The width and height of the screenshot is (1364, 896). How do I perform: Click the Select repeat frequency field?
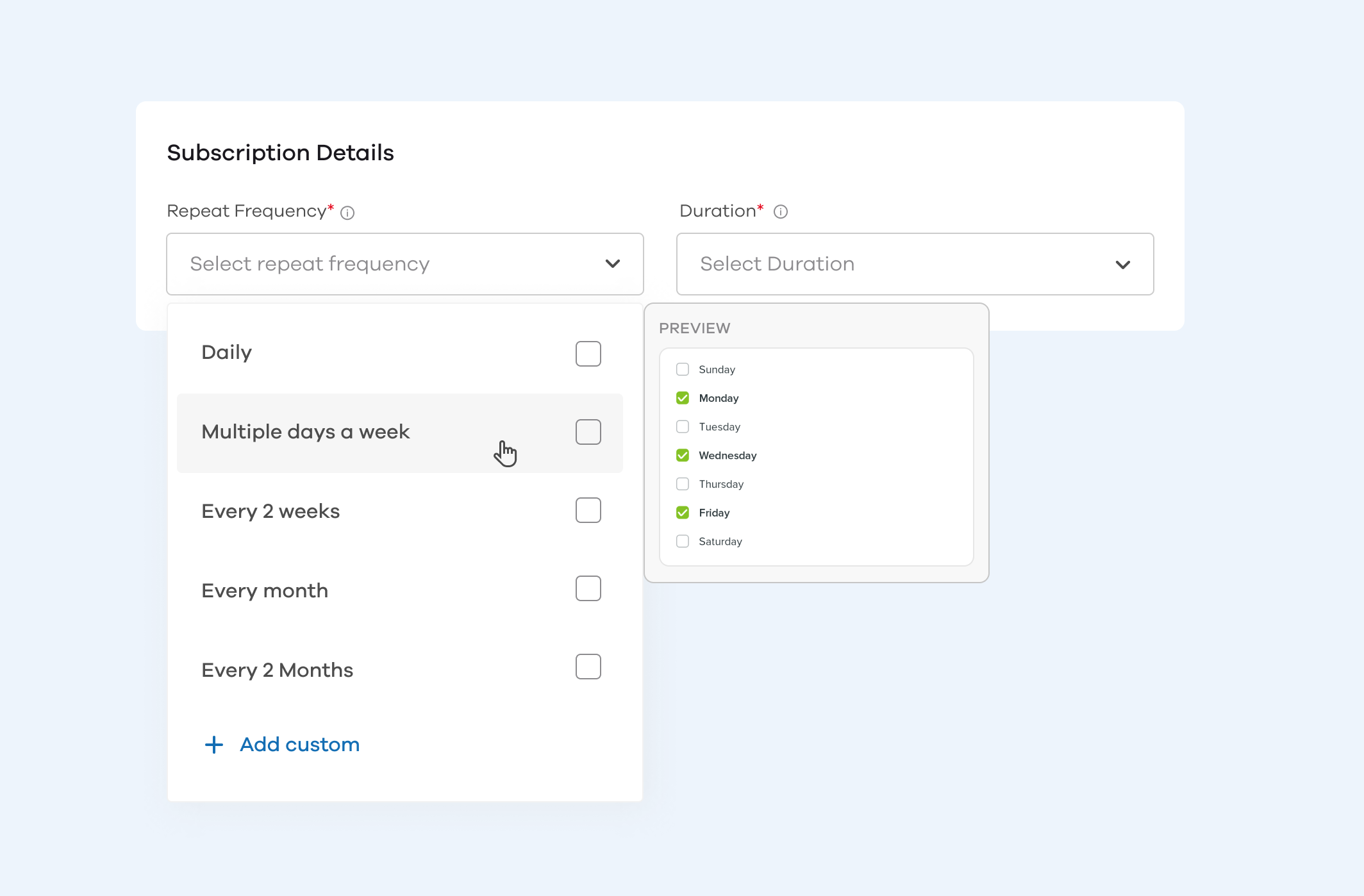coord(405,264)
